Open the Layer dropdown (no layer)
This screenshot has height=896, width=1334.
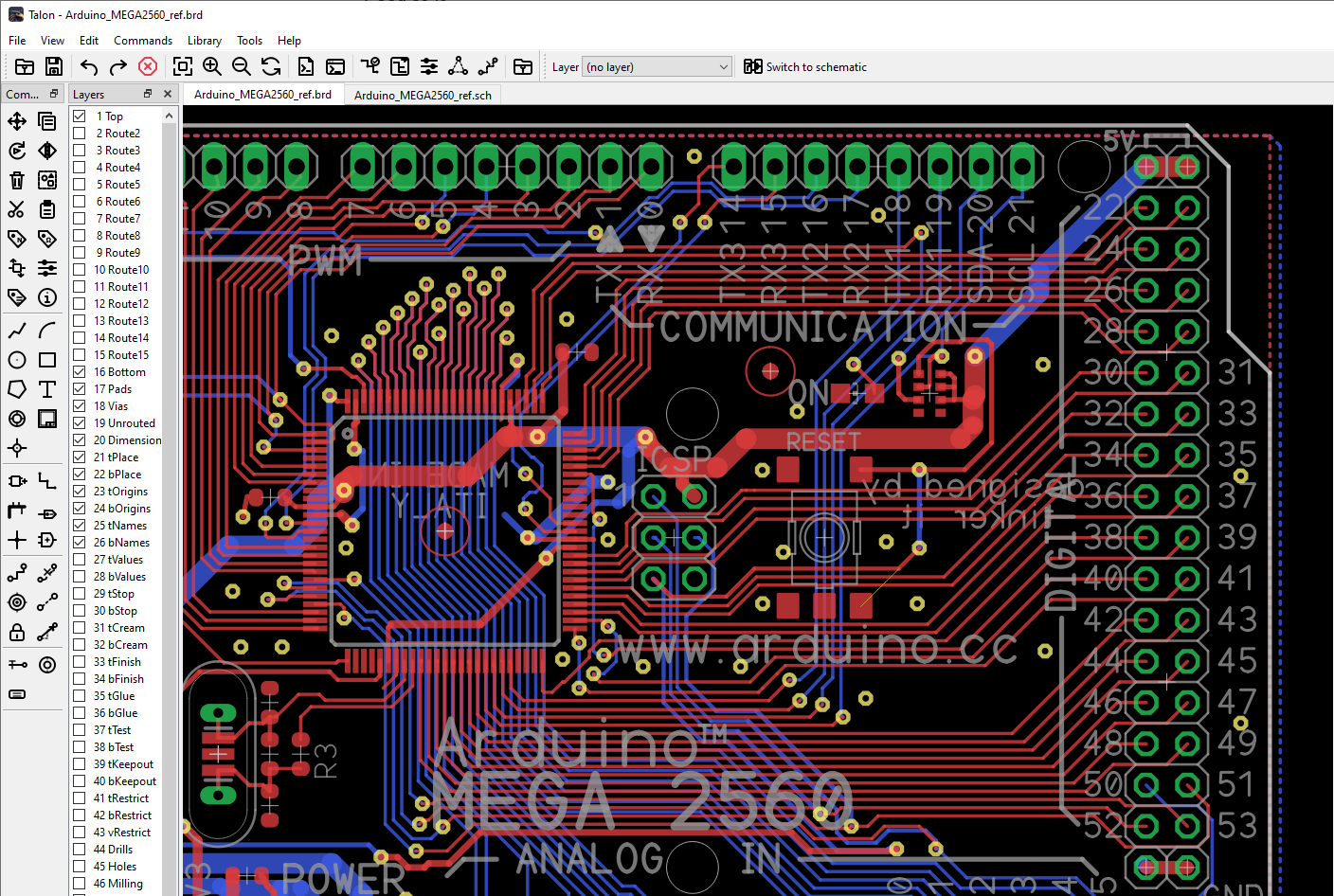[x=657, y=66]
